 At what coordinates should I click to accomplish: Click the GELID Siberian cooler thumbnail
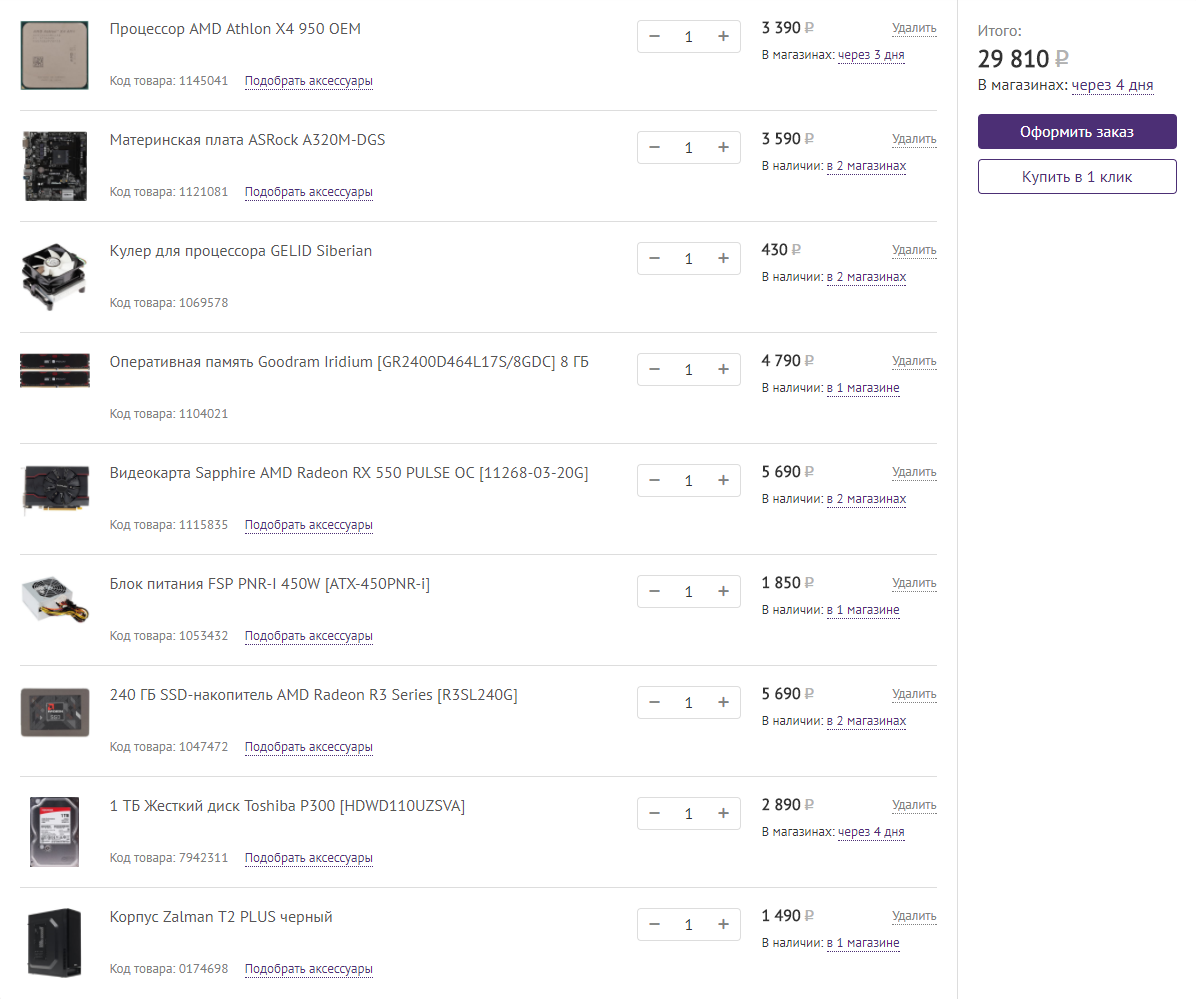(47, 276)
